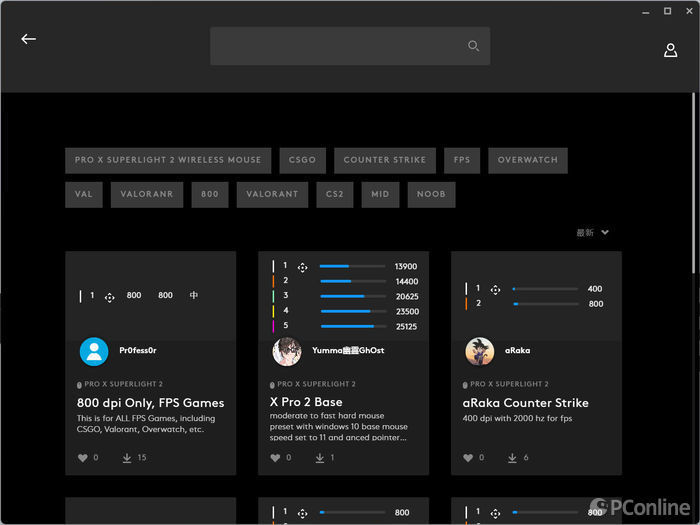Screen dimensions: 700x525
Task: Focus the profile search input field
Action: click(350, 46)
